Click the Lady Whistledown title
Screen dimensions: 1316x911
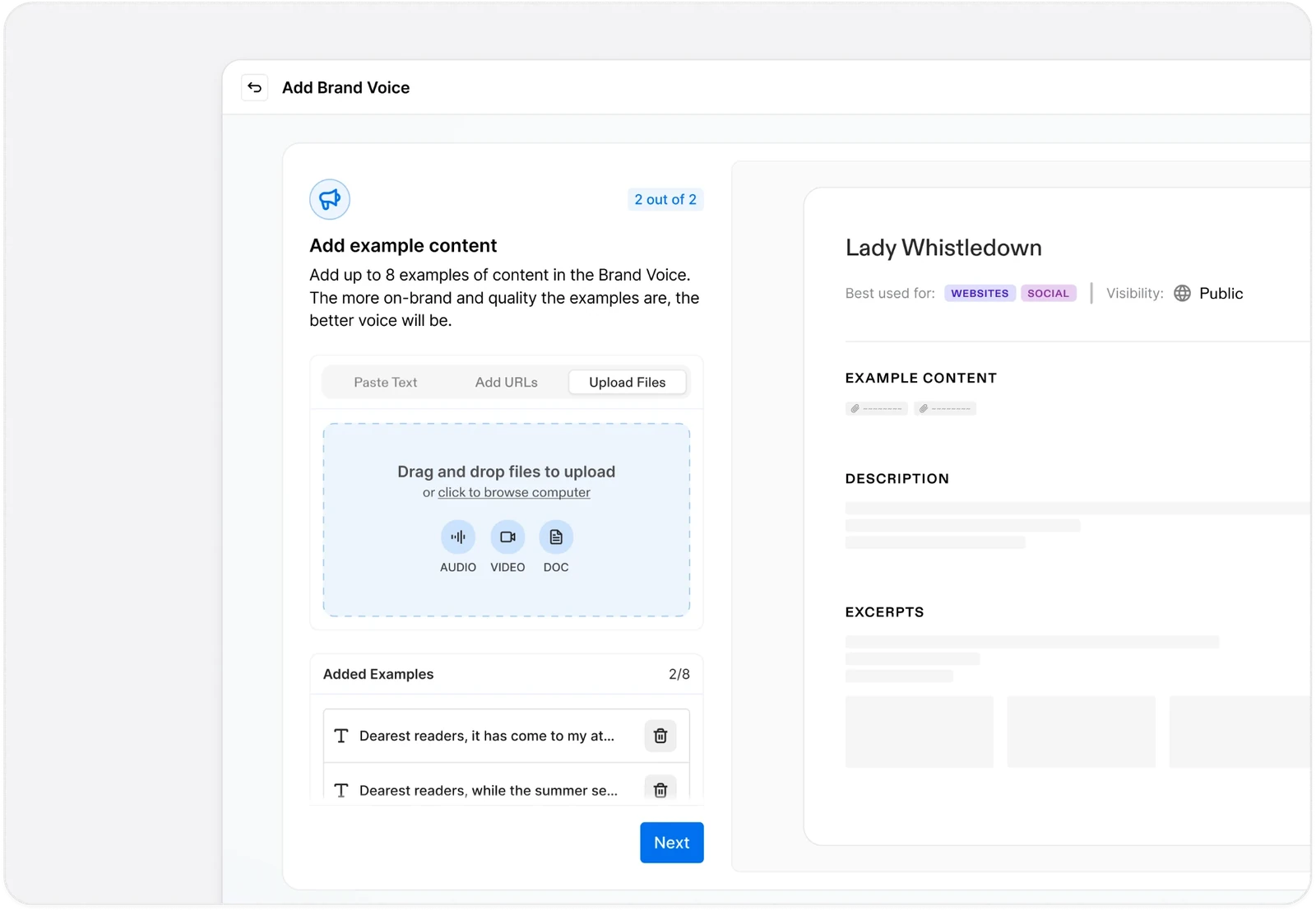943,248
